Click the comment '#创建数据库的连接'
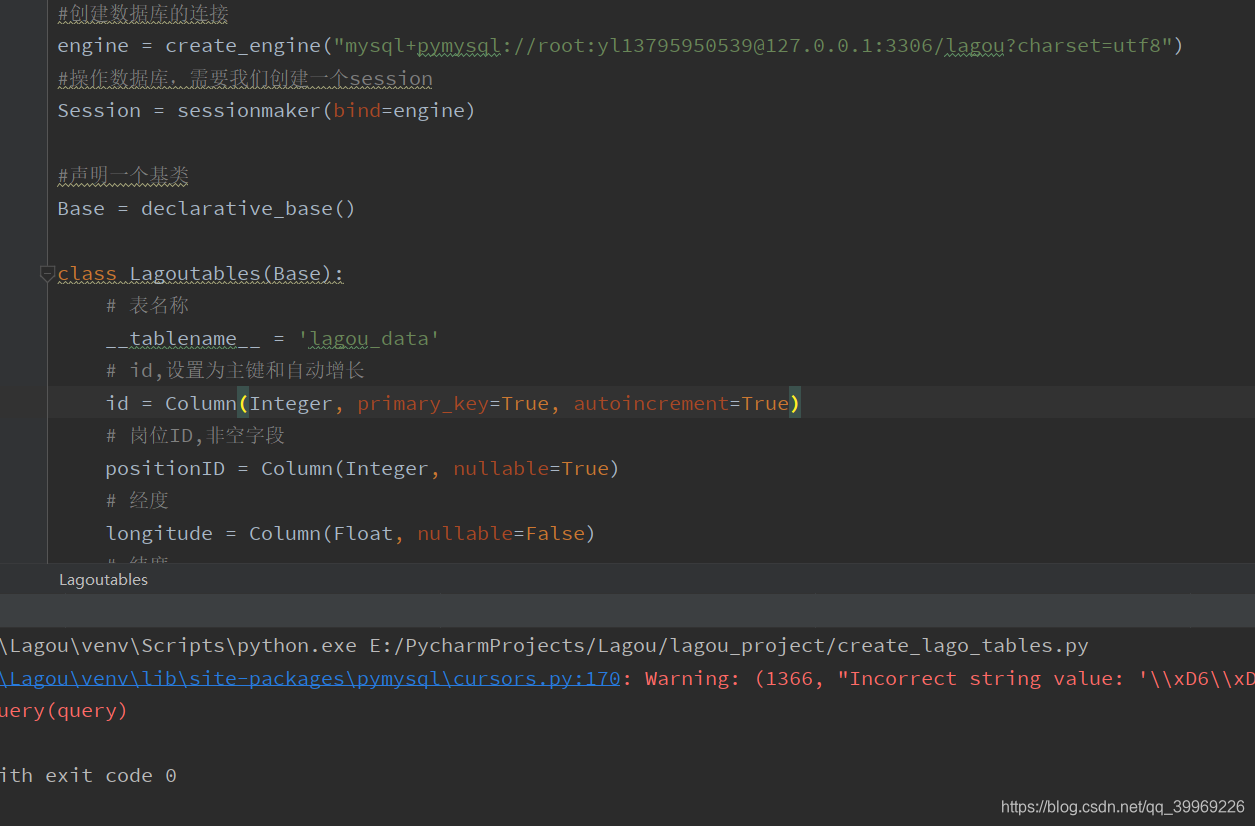The width and height of the screenshot is (1255, 826). point(143,14)
